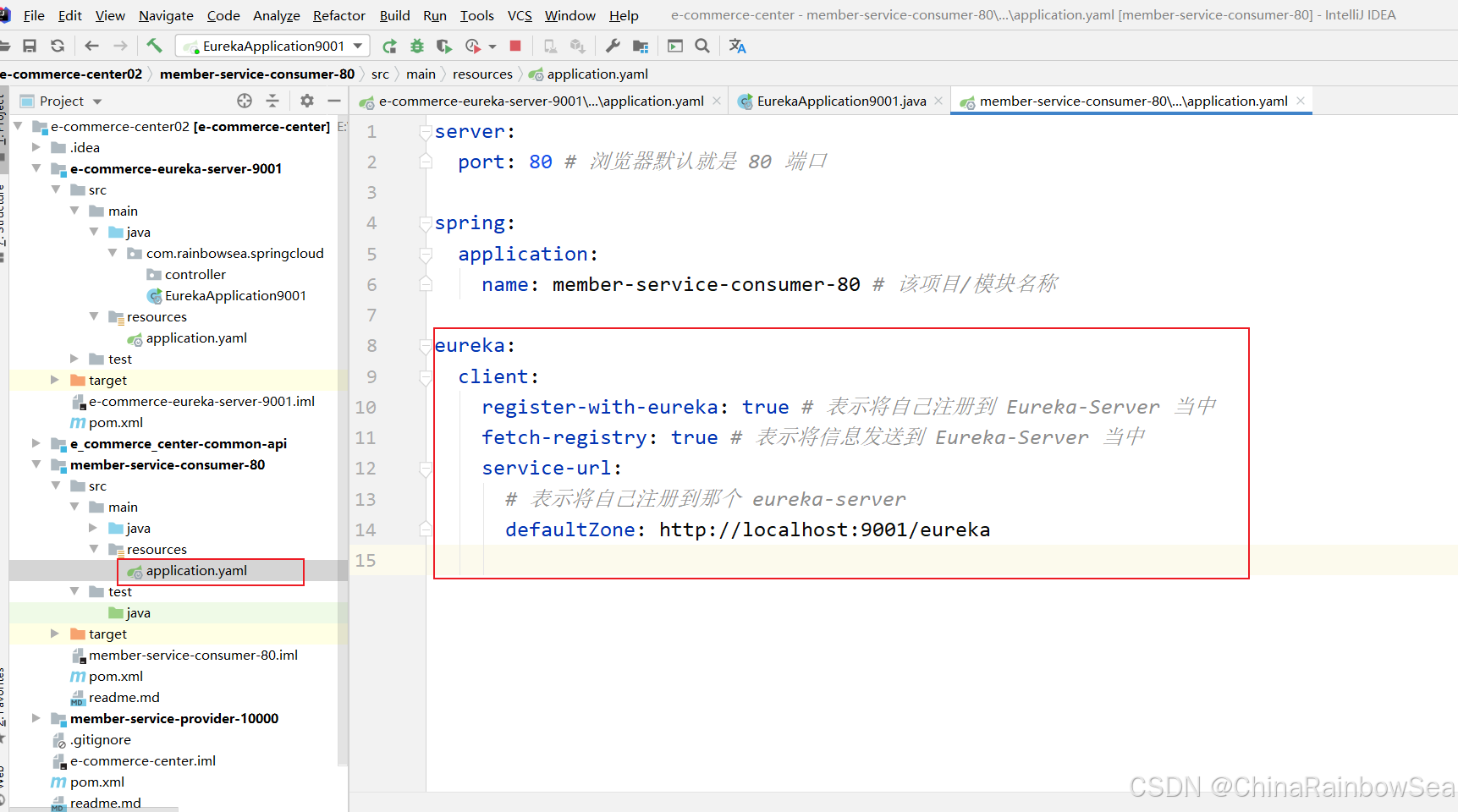Click the Synchronize refresh icon
1458x812 pixels.
[x=58, y=46]
